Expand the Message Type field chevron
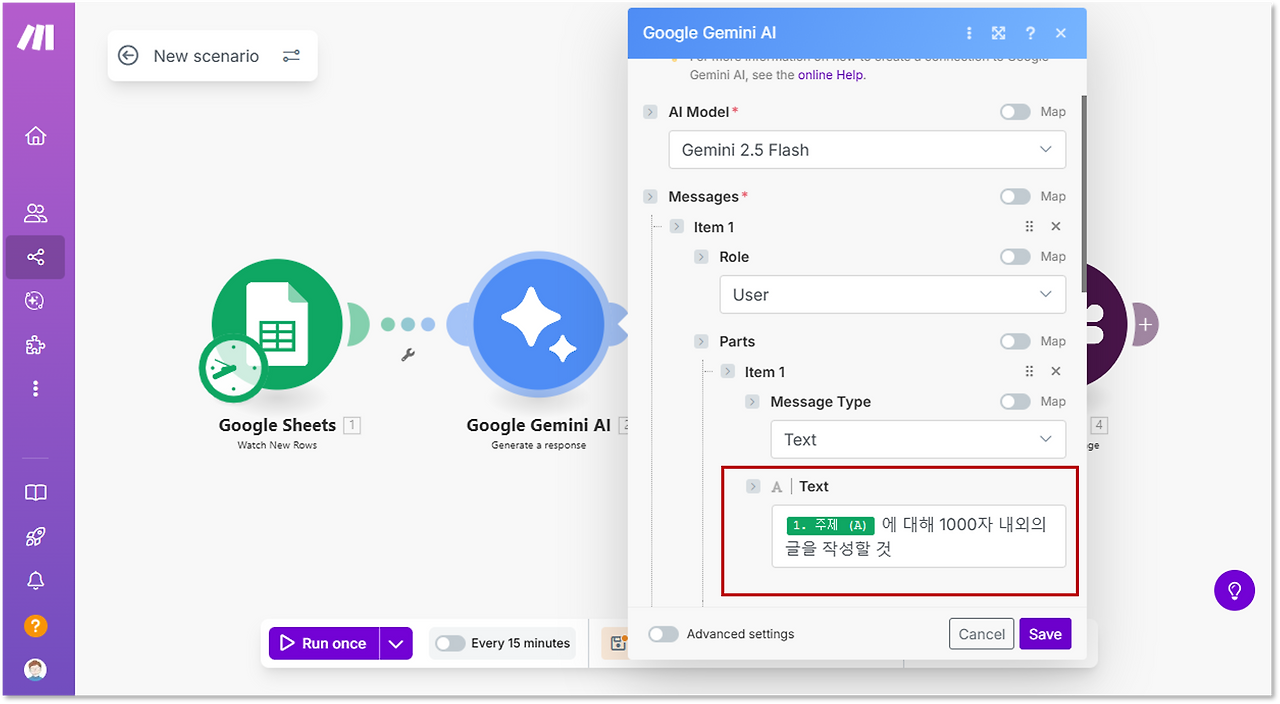The width and height of the screenshot is (1280, 704). (x=753, y=402)
